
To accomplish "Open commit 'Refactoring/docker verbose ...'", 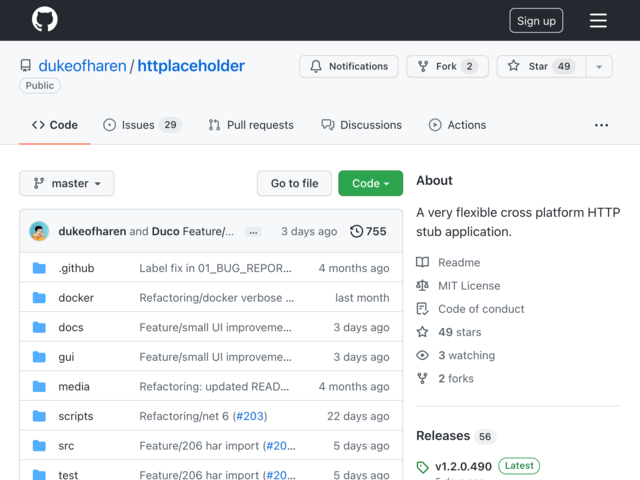I will coord(217,298).
